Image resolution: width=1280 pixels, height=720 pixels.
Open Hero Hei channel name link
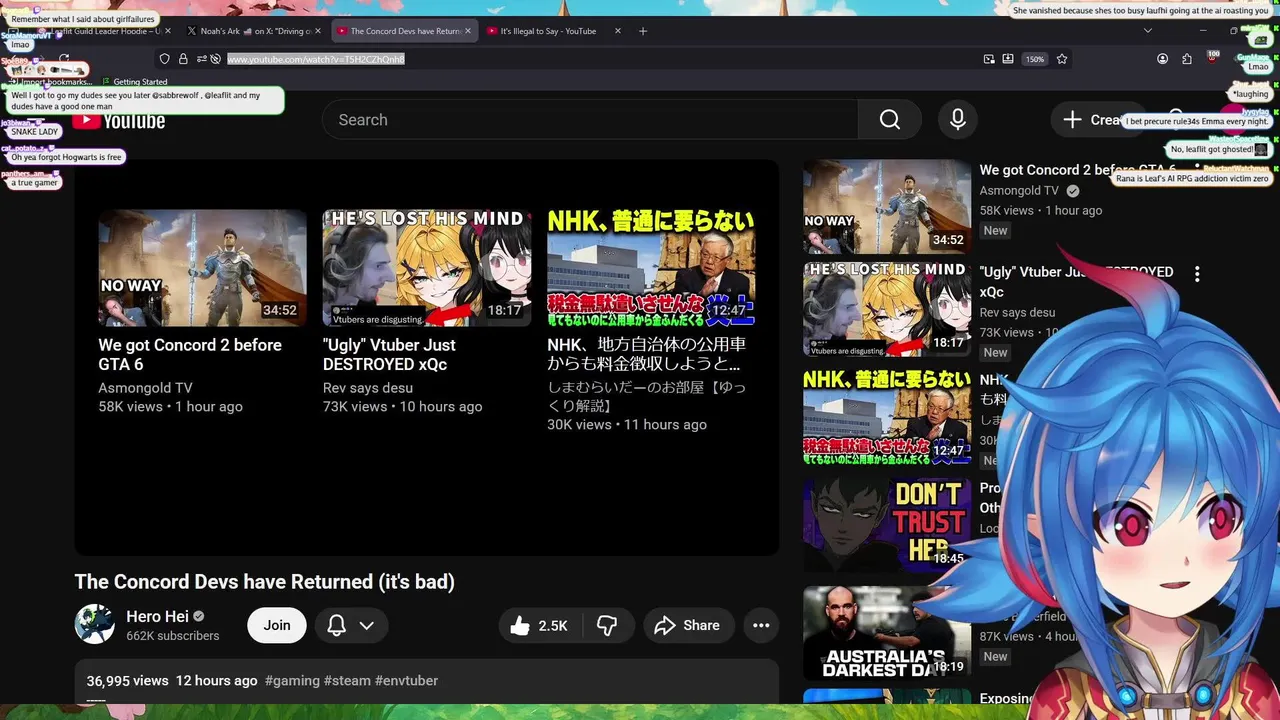(158, 616)
